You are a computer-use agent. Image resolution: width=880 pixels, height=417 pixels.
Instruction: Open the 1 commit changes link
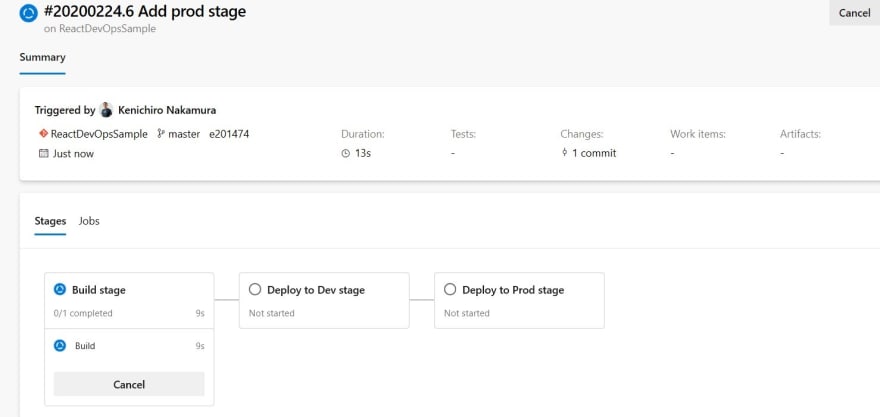[594, 153]
